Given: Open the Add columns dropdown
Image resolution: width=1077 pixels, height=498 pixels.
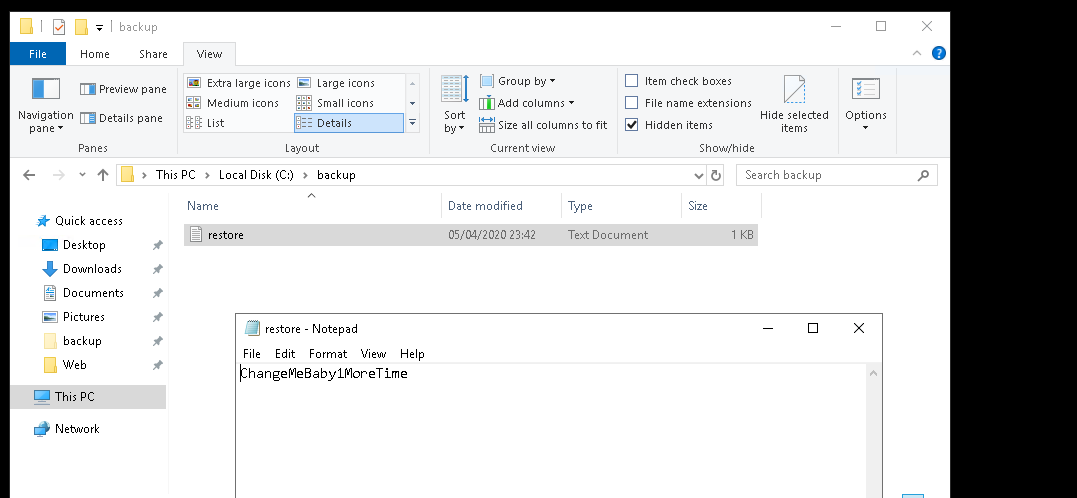Looking at the screenshot, I should coord(527,103).
